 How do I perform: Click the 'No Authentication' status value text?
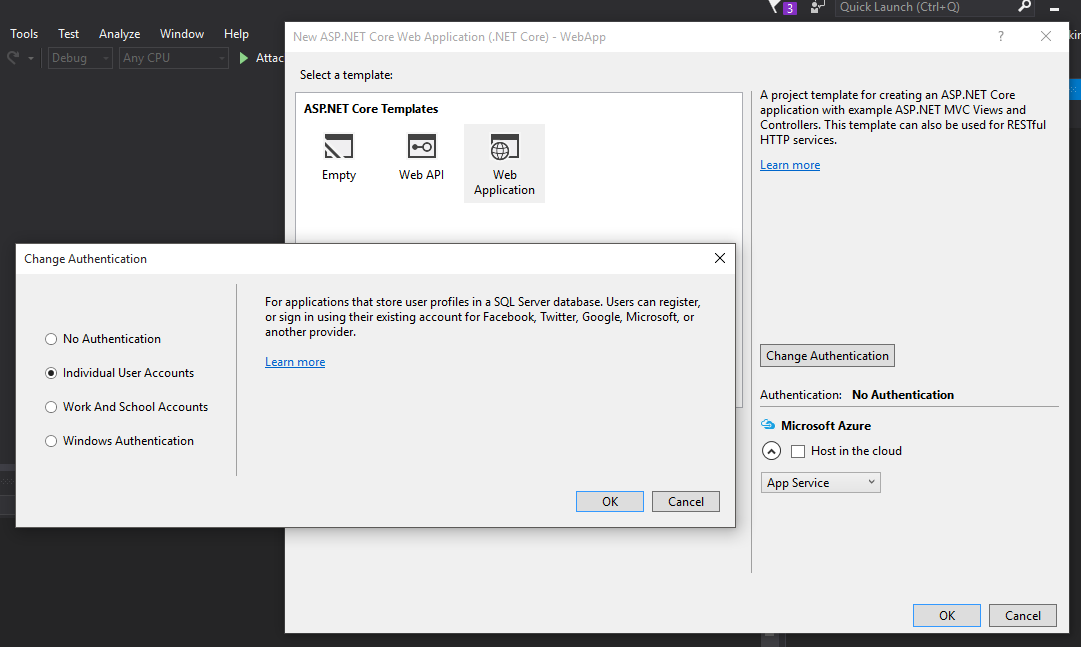903,395
